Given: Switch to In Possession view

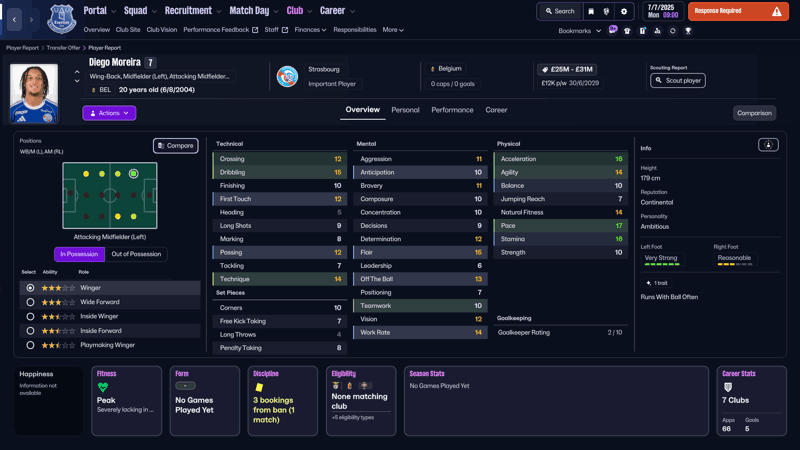Looking at the screenshot, I should pyautogui.click(x=79, y=254).
